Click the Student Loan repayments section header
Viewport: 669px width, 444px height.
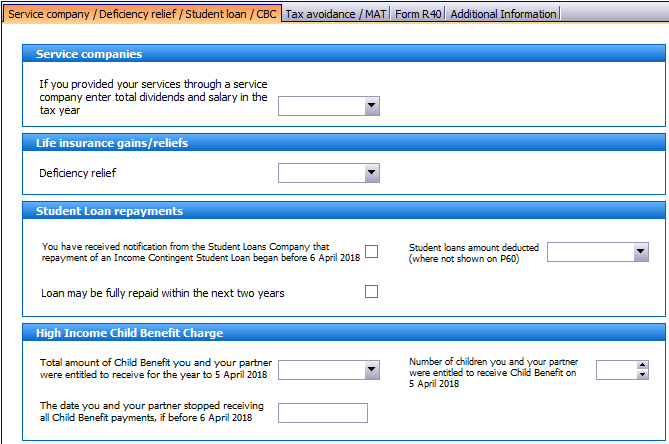click(344, 211)
